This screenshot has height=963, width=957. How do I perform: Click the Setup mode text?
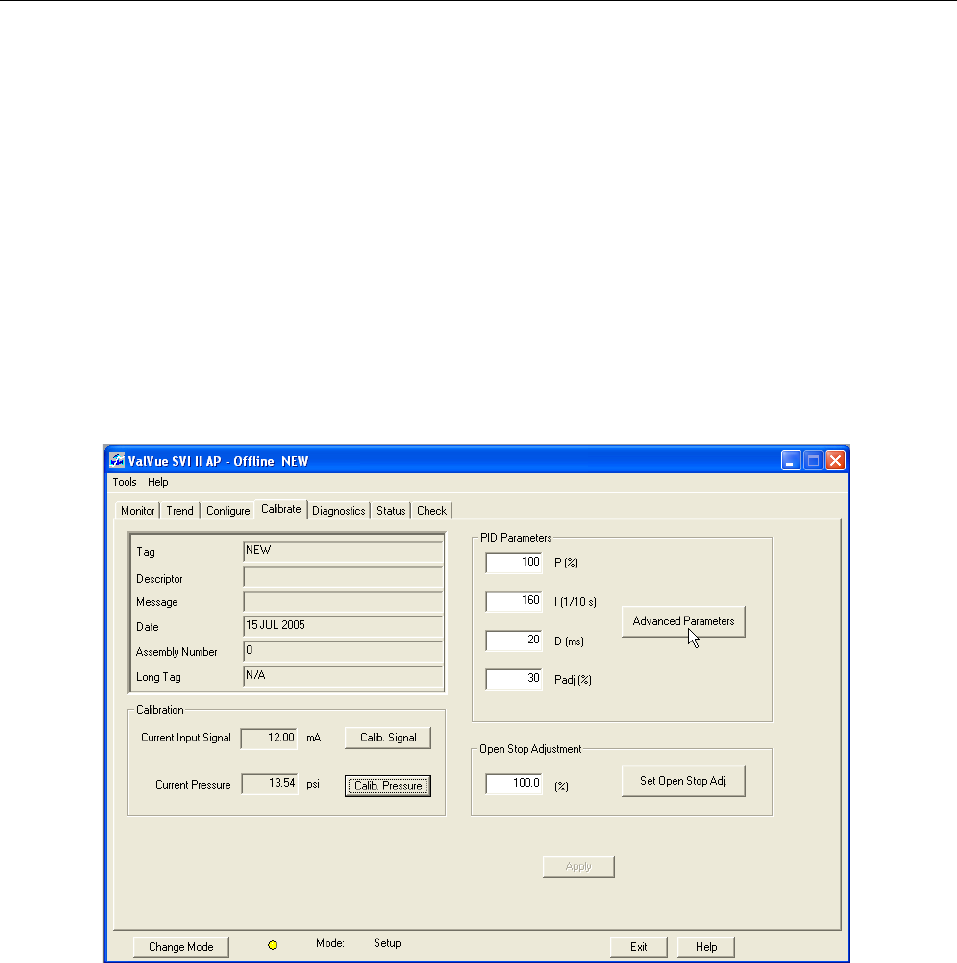coord(388,943)
